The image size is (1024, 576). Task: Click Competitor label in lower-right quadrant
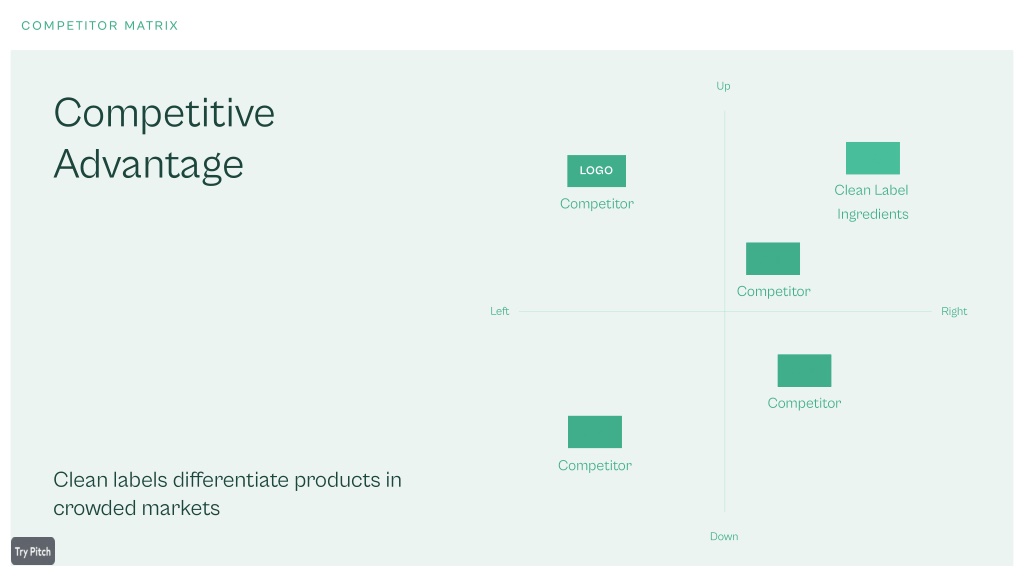click(x=804, y=403)
